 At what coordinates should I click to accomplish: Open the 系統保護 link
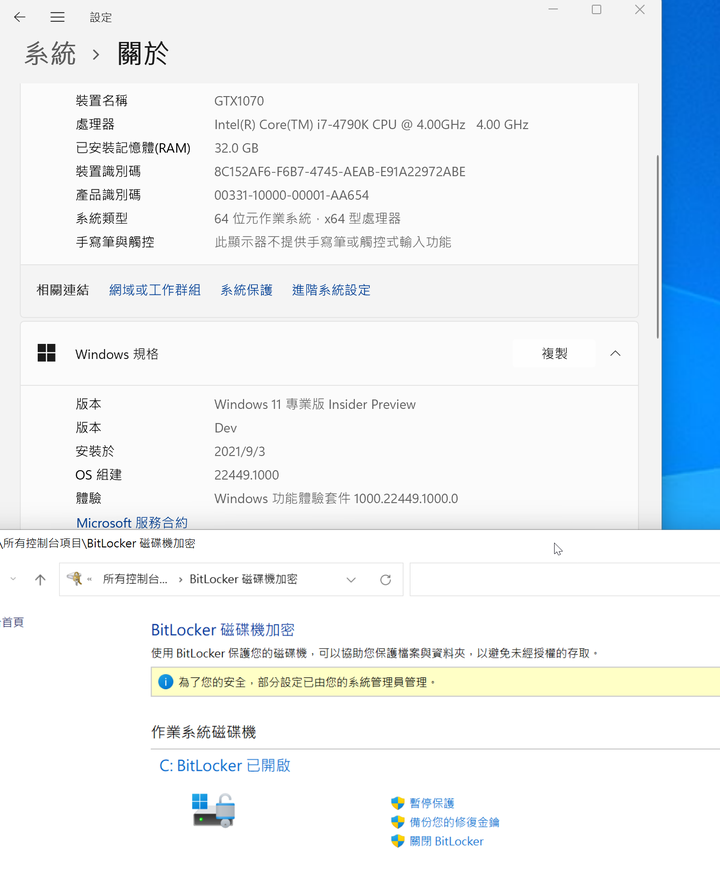[246, 290]
